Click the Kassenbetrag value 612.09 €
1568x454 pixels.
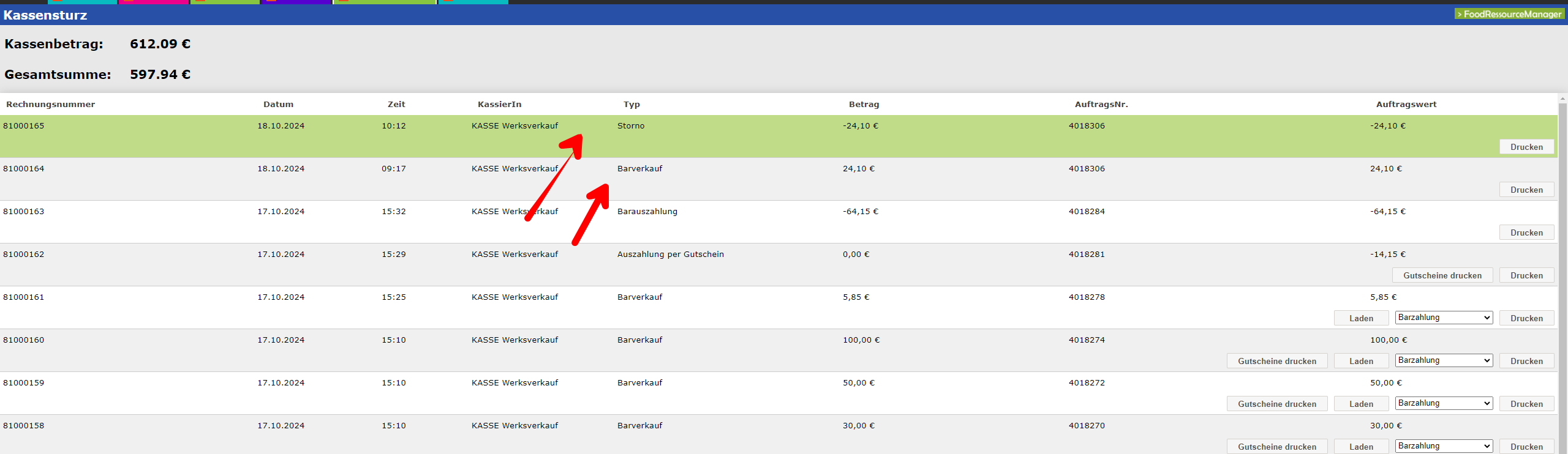click(160, 44)
